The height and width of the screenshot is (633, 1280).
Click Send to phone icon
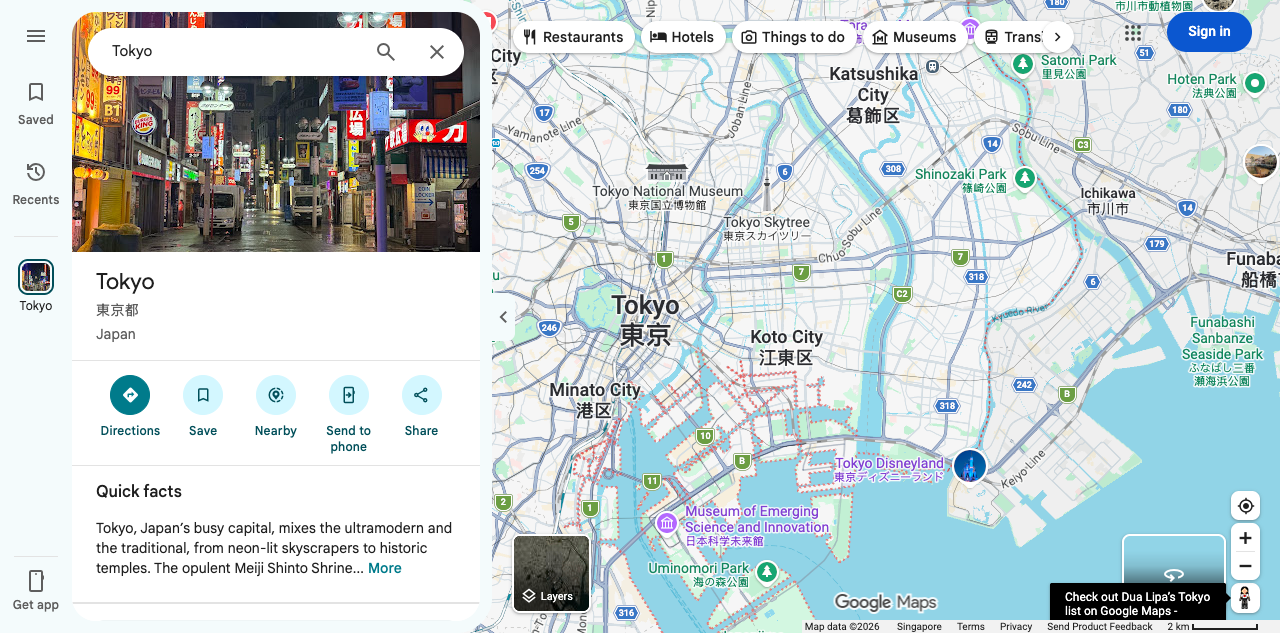point(349,395)
